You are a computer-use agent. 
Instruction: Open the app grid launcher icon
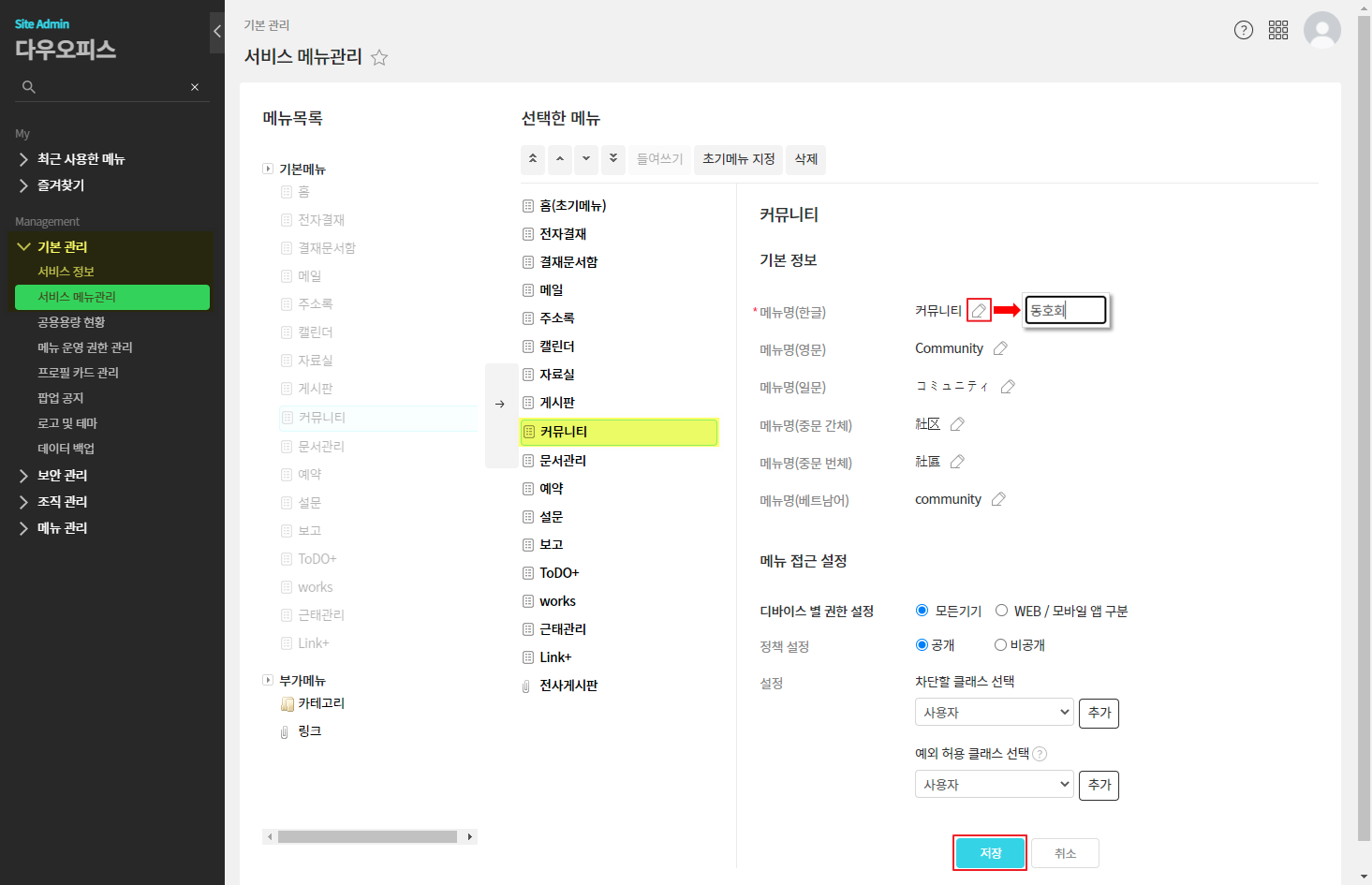pos(1278,30)
